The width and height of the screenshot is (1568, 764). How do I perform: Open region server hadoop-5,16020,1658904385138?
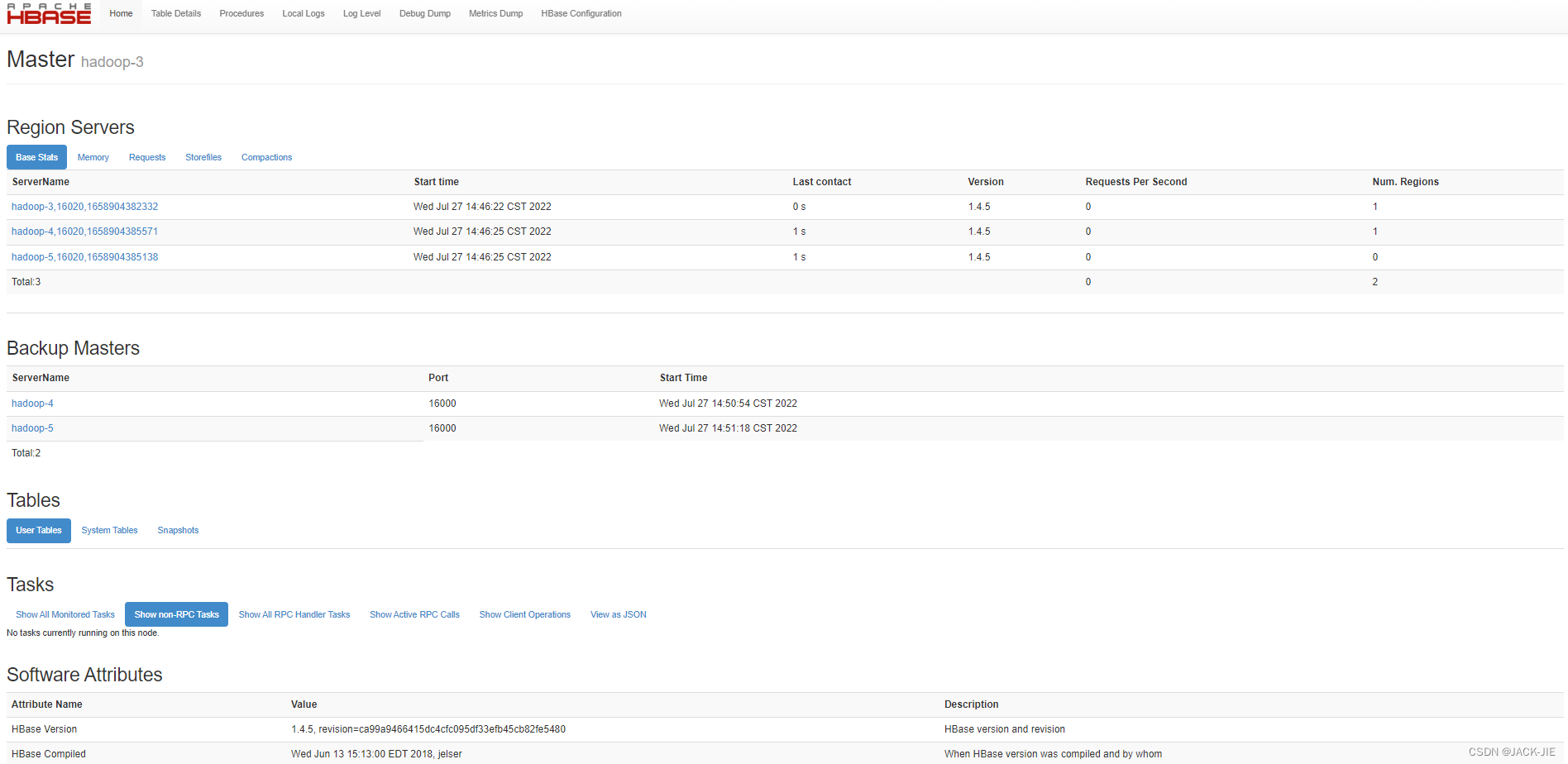tap(84, 257)
